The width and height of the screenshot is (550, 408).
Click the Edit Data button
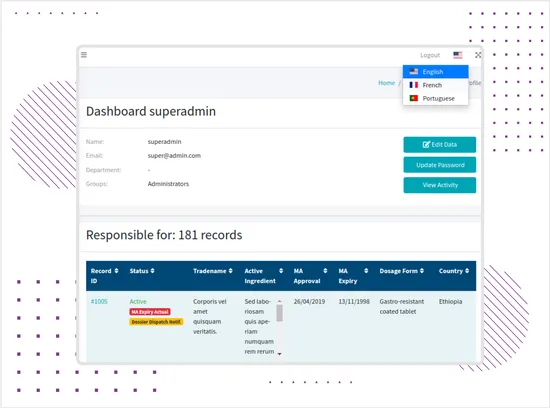click(x=440, y=145)
